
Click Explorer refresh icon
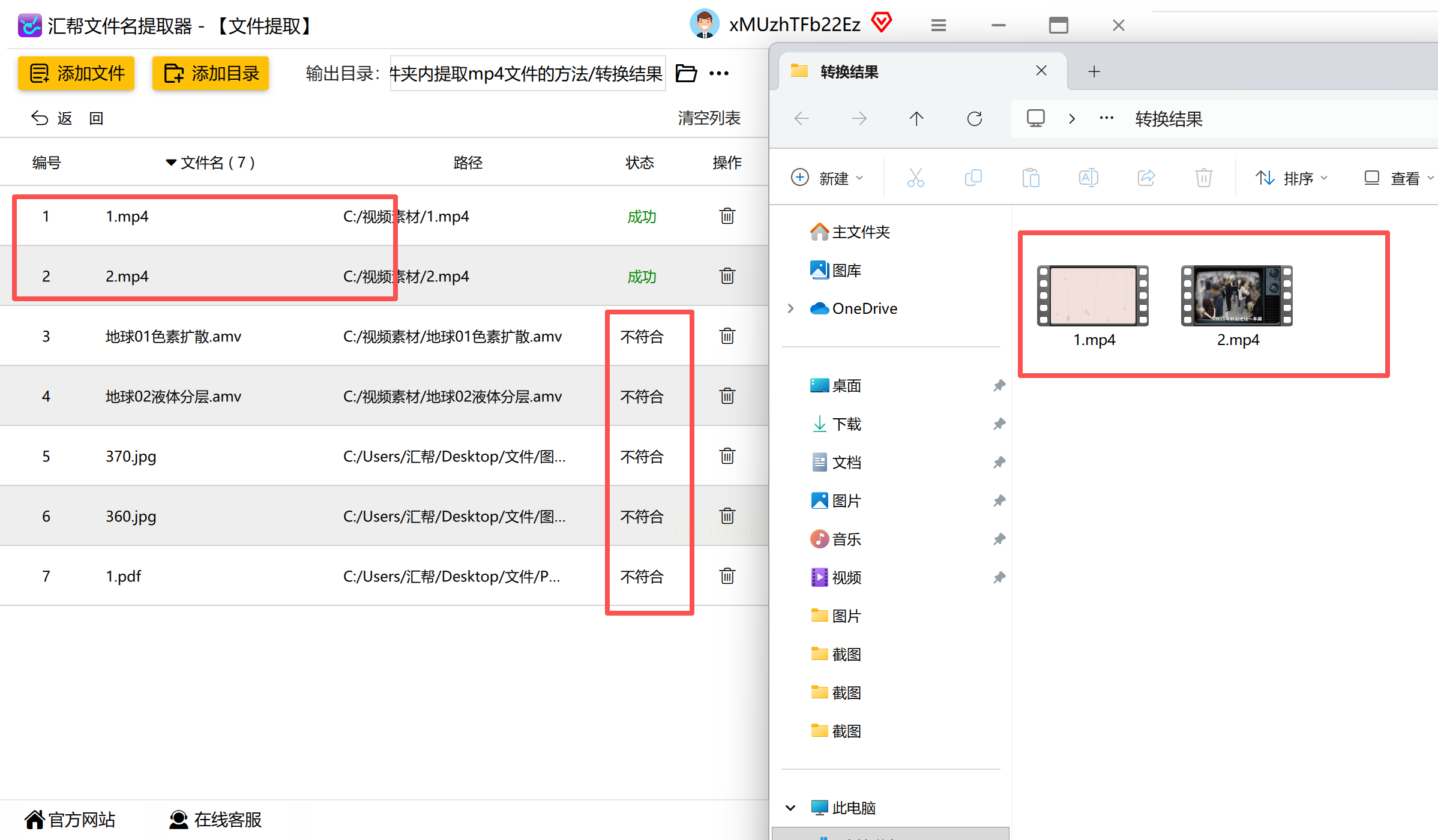coord(974,119)
